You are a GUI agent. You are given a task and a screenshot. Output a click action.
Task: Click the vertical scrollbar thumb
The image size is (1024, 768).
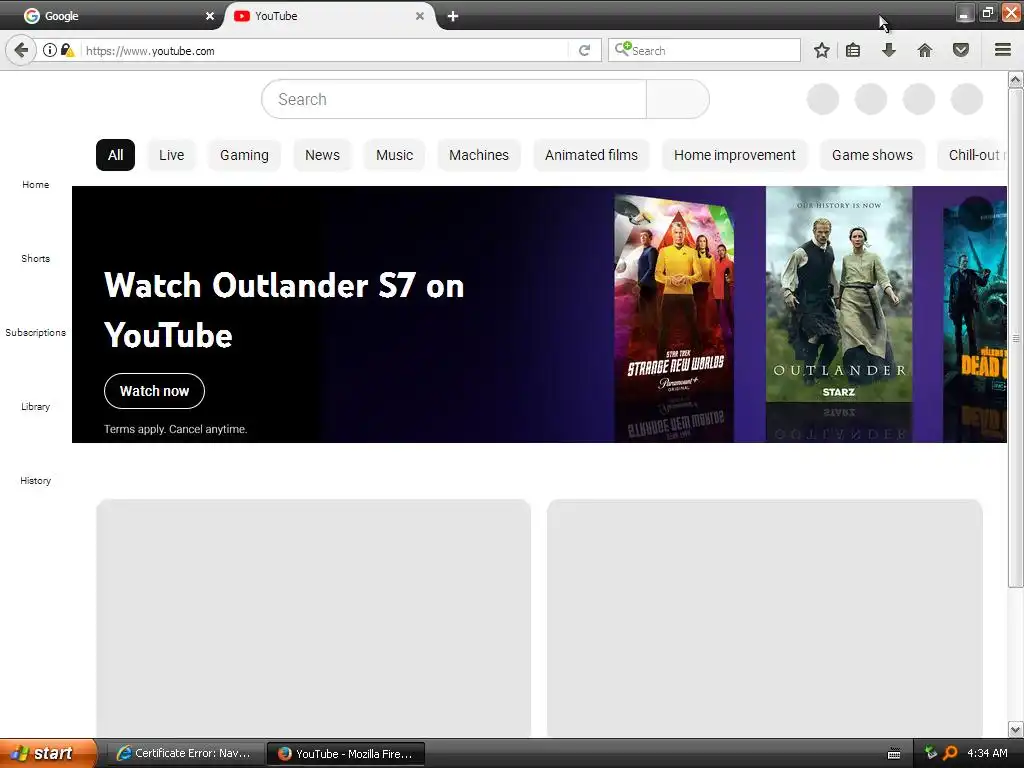1016,338
